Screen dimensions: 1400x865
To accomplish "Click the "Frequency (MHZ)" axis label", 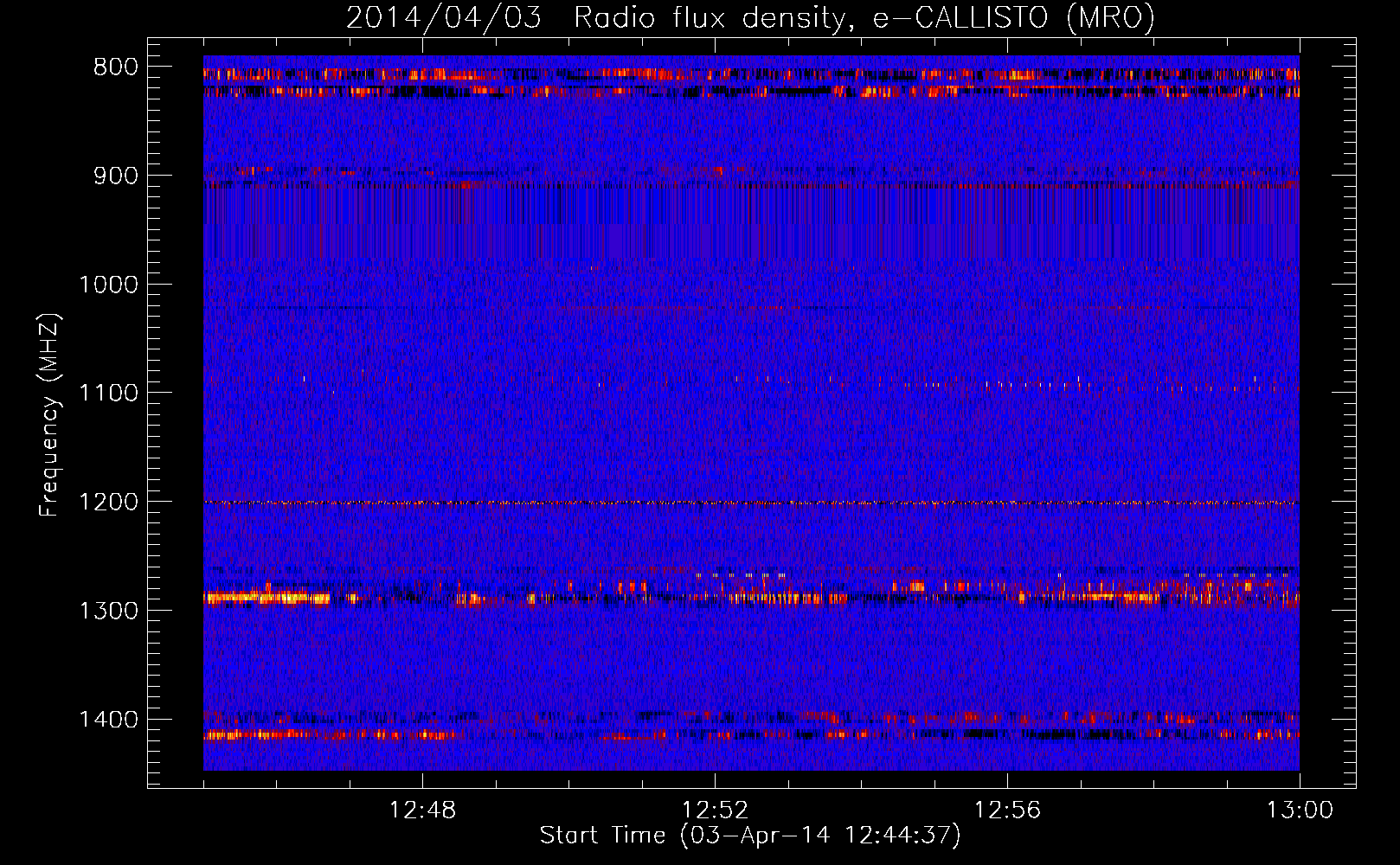I will coord(49,415).
